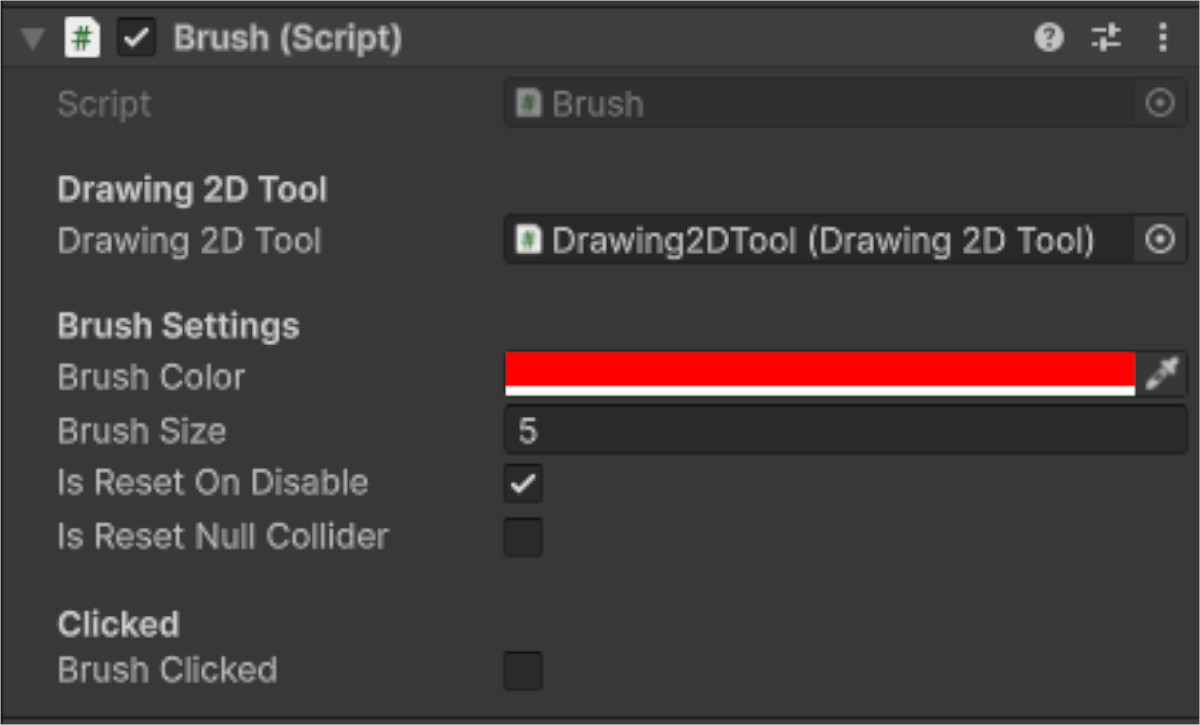The height and width of the screenshot is (725, 1200).
Task: Tick the Brush Clicked checkbox
Action: click(523, 670)
